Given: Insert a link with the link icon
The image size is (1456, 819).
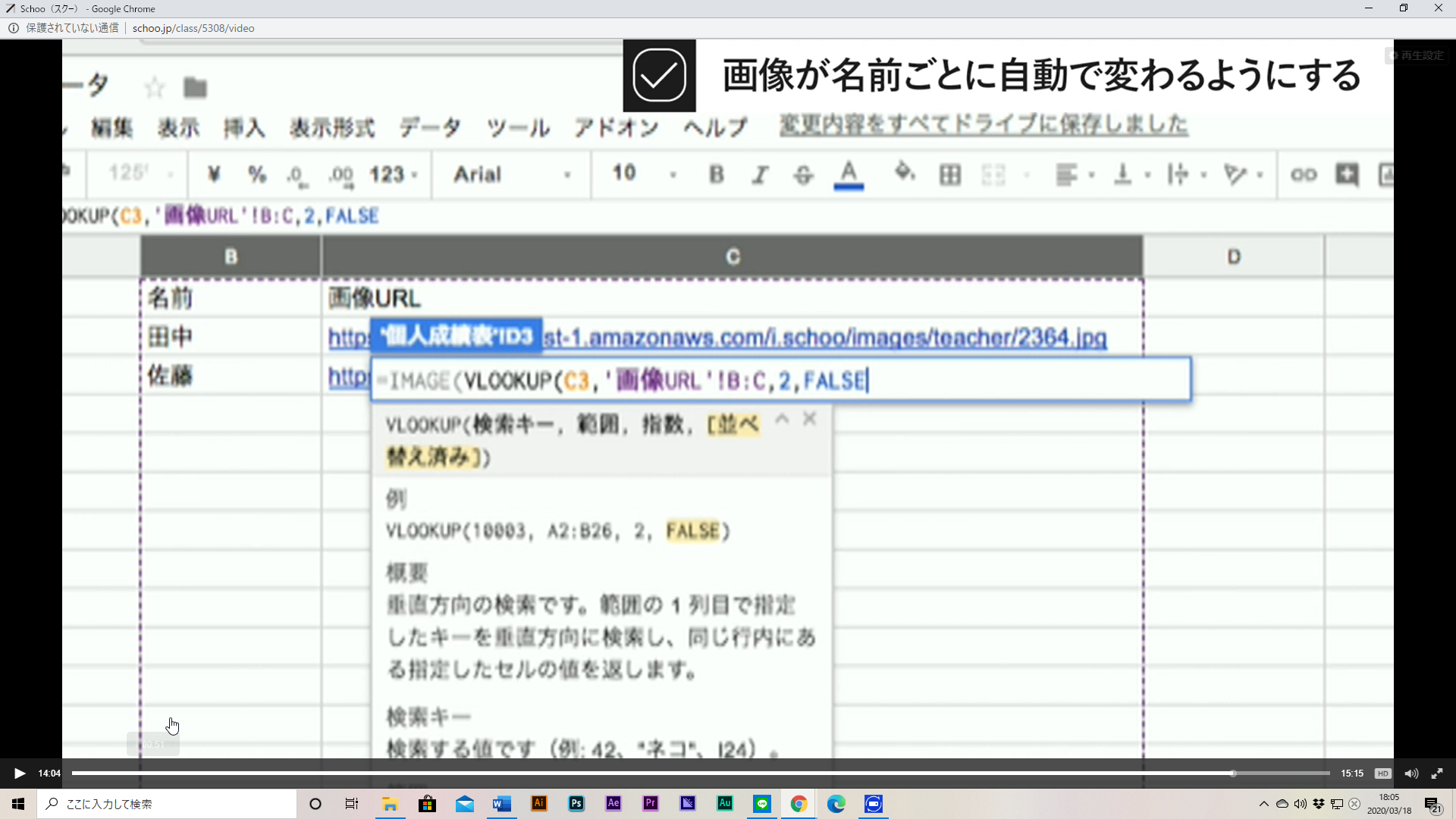Looking at the screenshot, I should tap(1304, 175).
